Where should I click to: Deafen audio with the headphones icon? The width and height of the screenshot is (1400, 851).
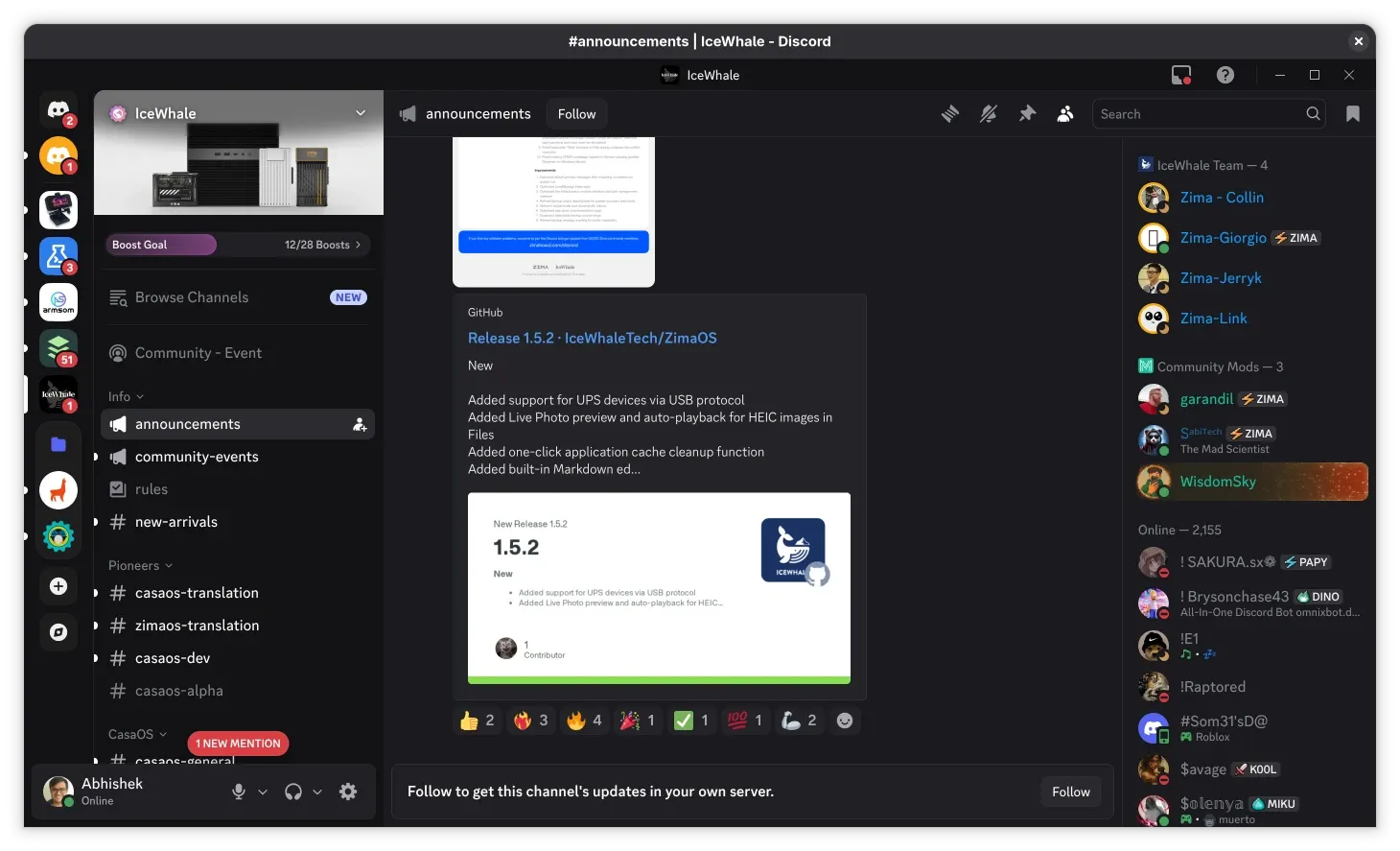click(x=293, y=792)
